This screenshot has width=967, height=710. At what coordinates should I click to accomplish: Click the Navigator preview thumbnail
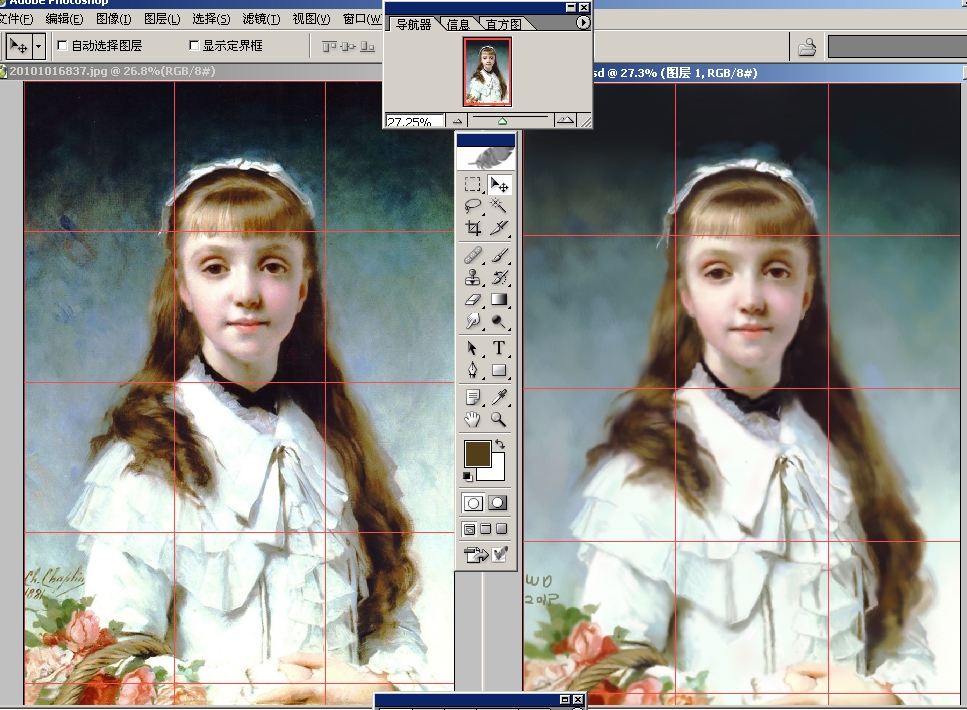487,72
